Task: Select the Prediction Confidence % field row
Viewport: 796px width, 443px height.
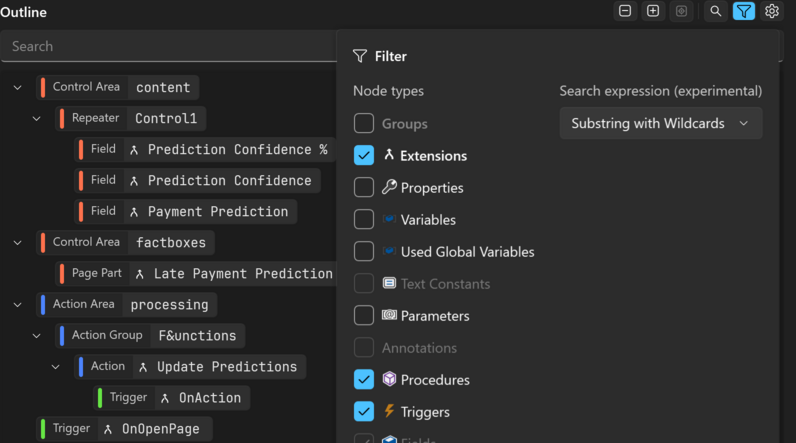Action: 205,150
